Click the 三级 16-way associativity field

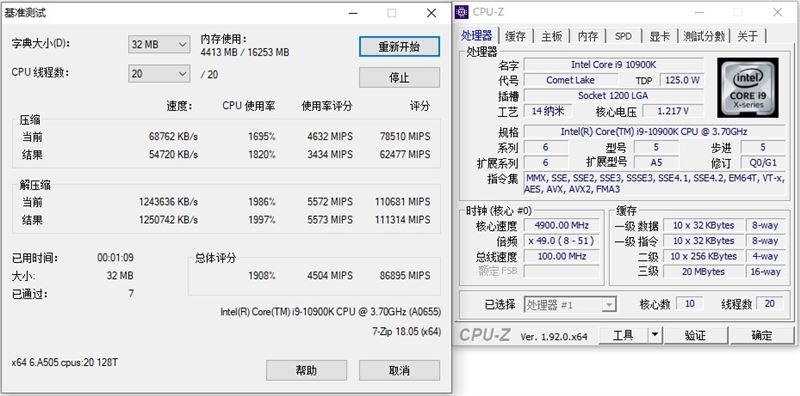point(765,271)
